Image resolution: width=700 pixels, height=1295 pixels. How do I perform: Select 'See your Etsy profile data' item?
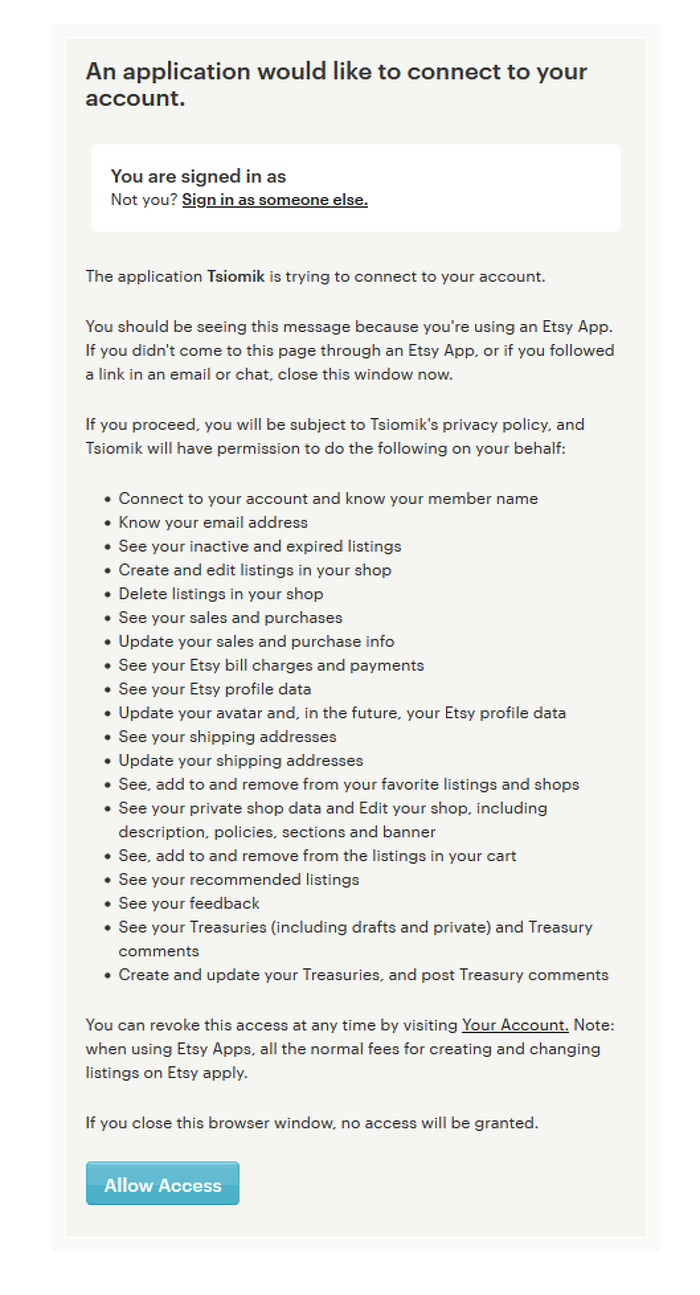[x=215, y=689]
